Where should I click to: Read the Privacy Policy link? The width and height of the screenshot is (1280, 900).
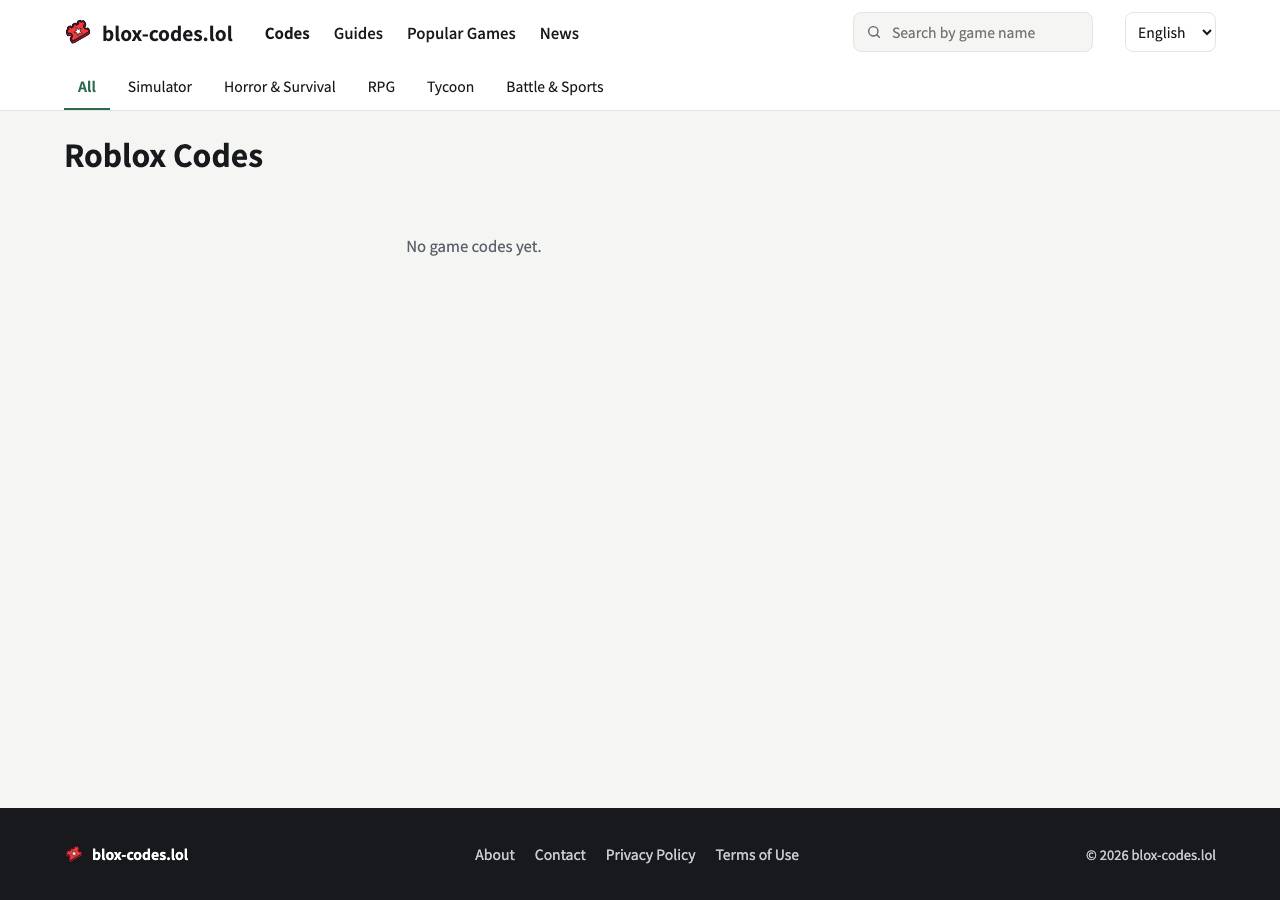651,855
